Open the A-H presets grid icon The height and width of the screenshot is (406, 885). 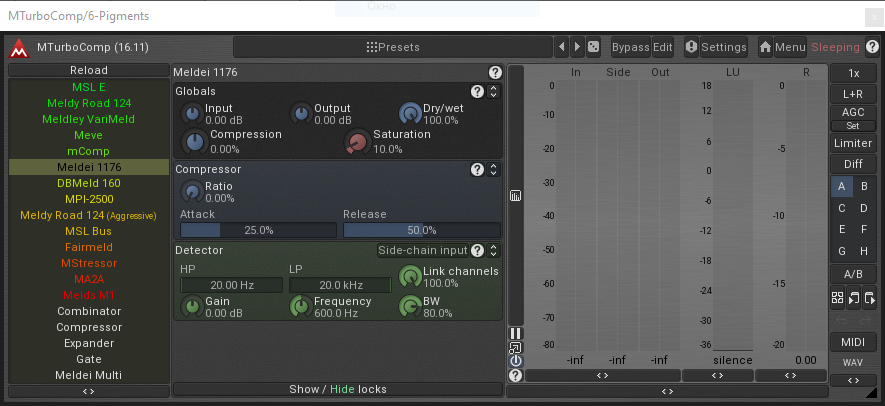pos(837,298)
